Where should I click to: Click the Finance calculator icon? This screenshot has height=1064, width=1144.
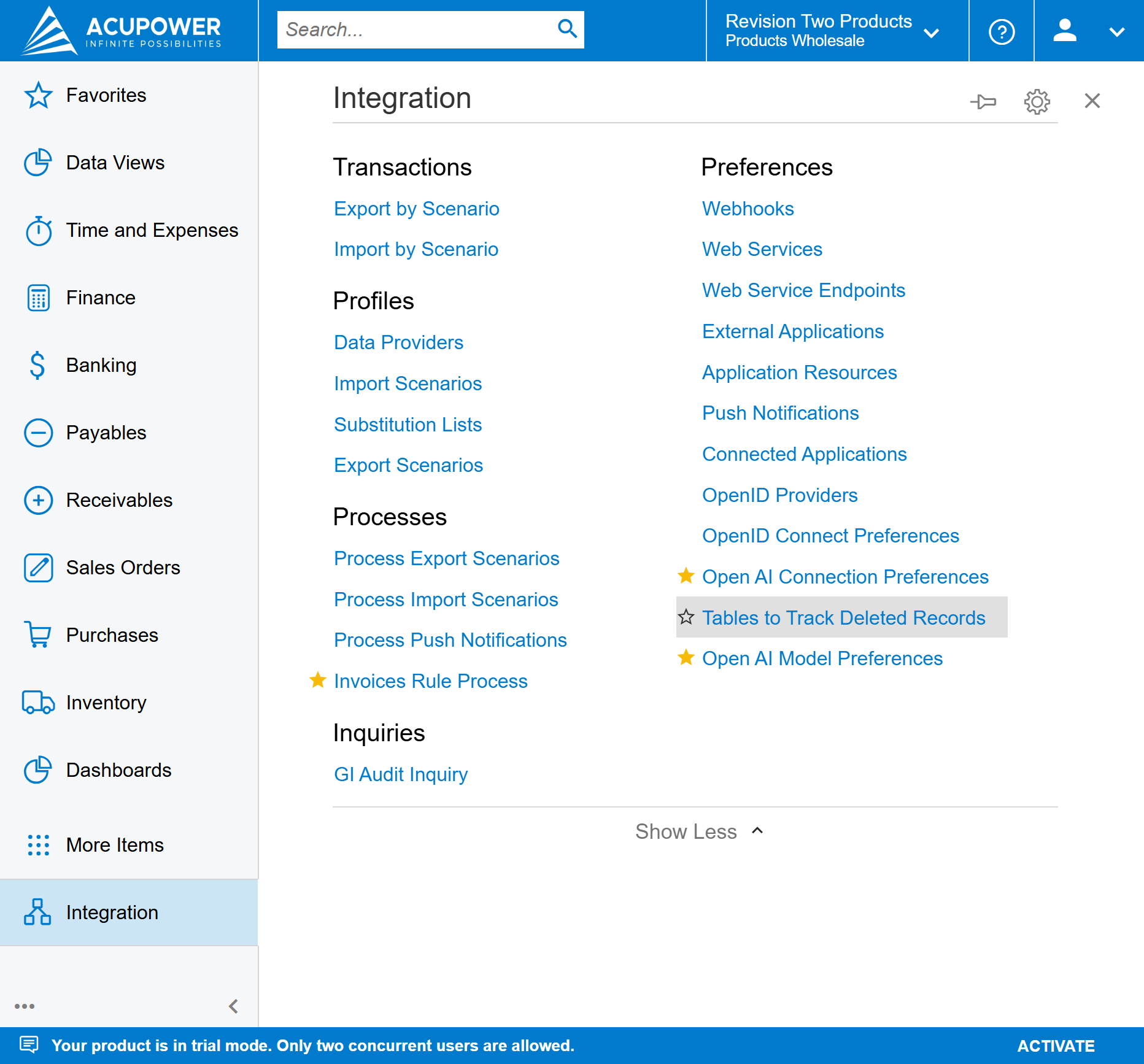pyautogui.click(x=39, y=298)
